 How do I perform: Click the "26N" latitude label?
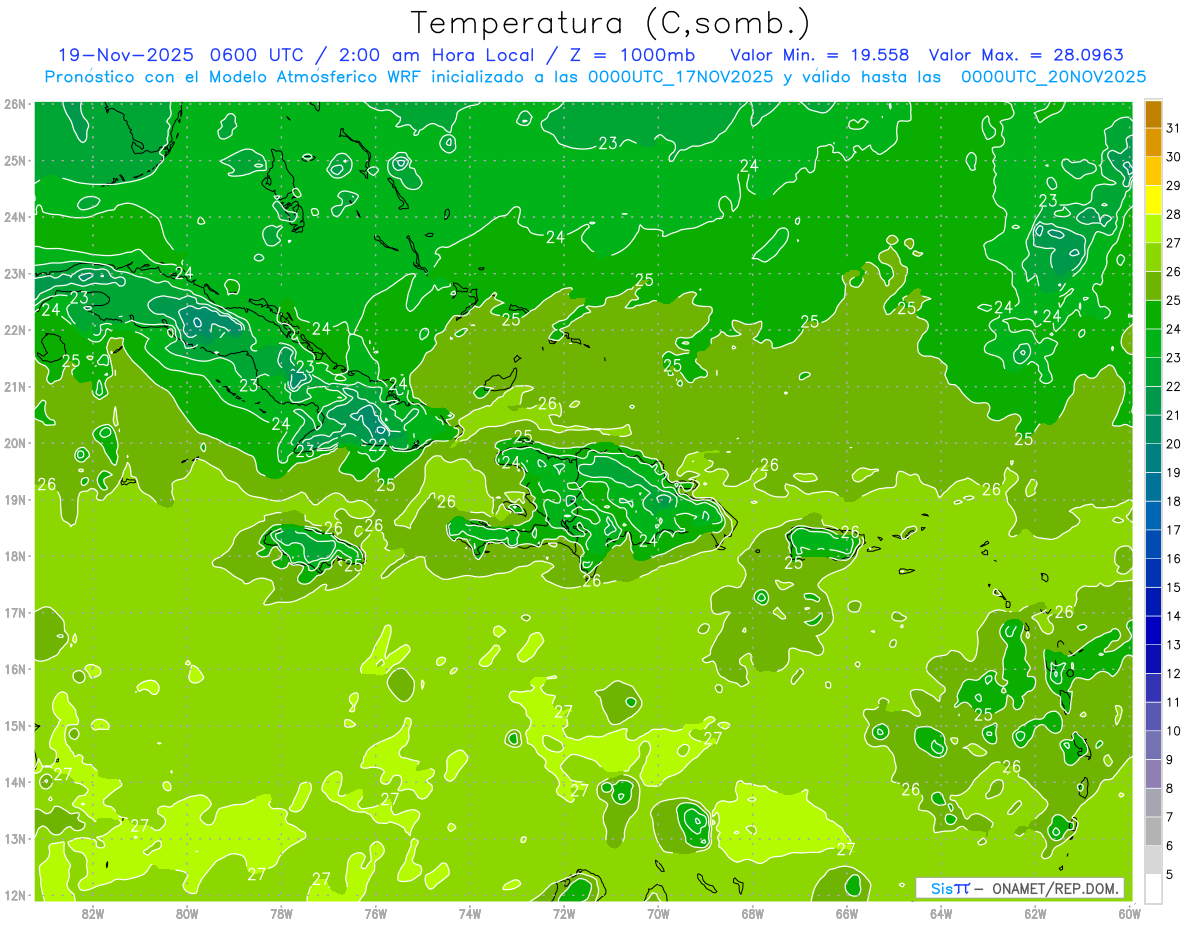(x=15, y=104)
